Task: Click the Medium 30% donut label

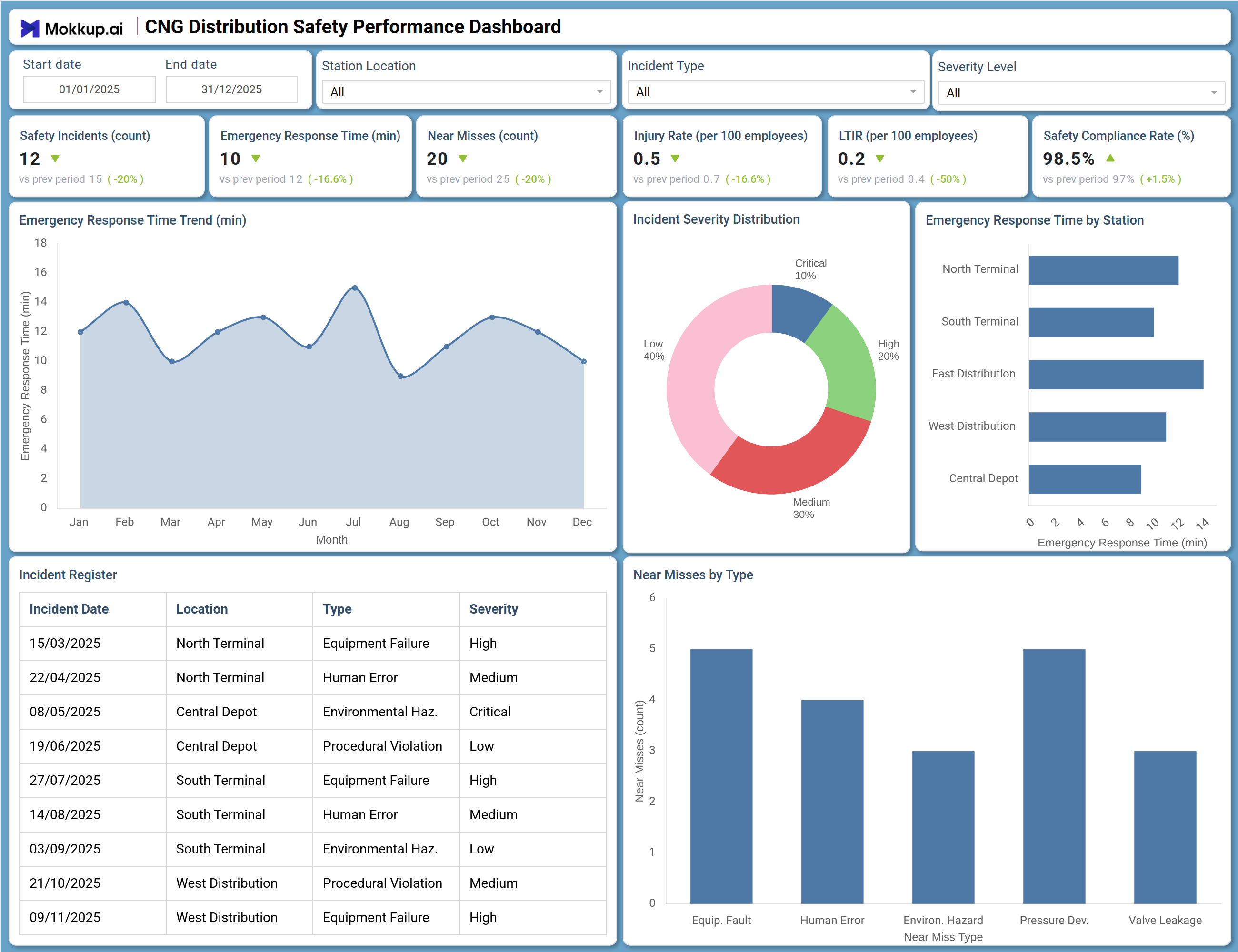Action: tap(810, 508)
